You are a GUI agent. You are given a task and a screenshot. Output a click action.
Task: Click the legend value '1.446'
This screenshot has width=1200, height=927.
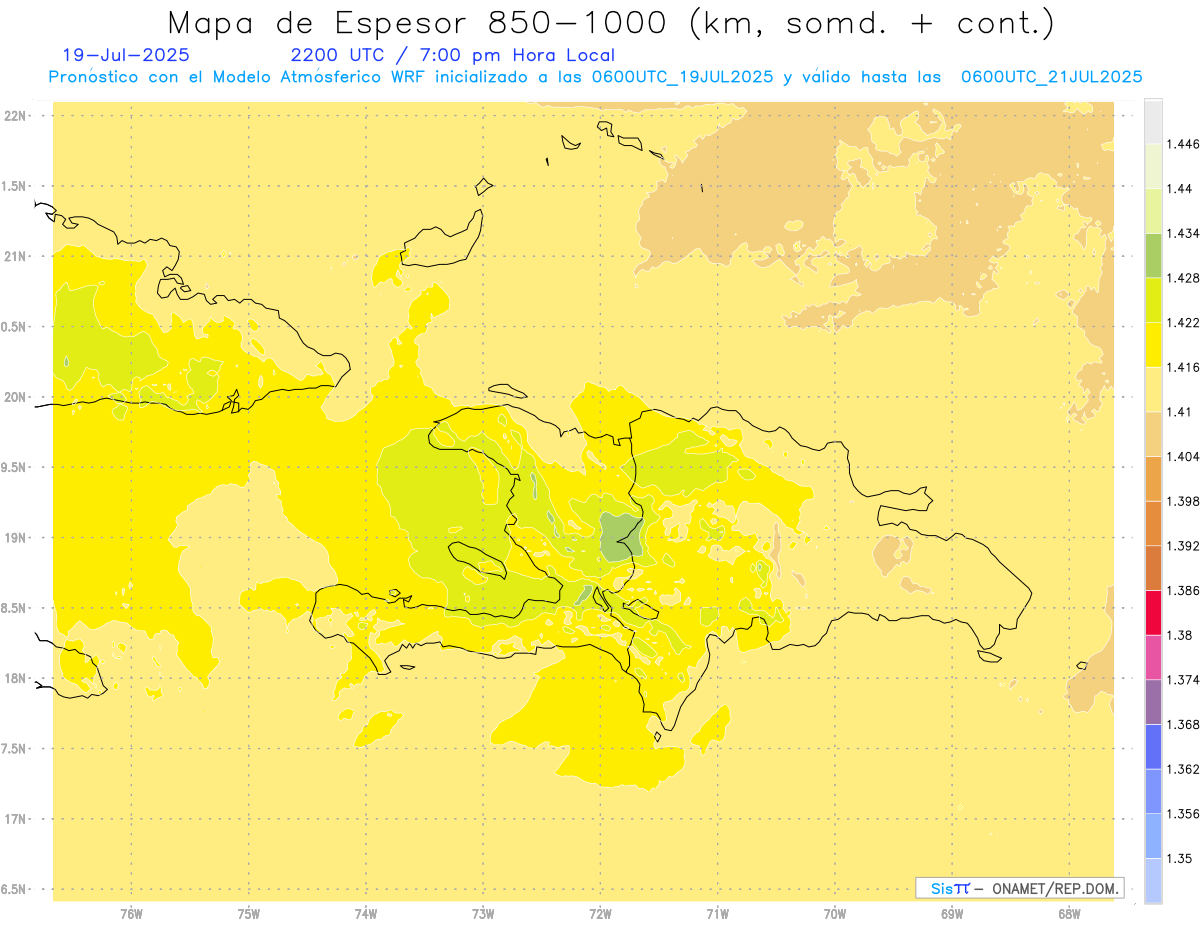[x=1183, y=144]
